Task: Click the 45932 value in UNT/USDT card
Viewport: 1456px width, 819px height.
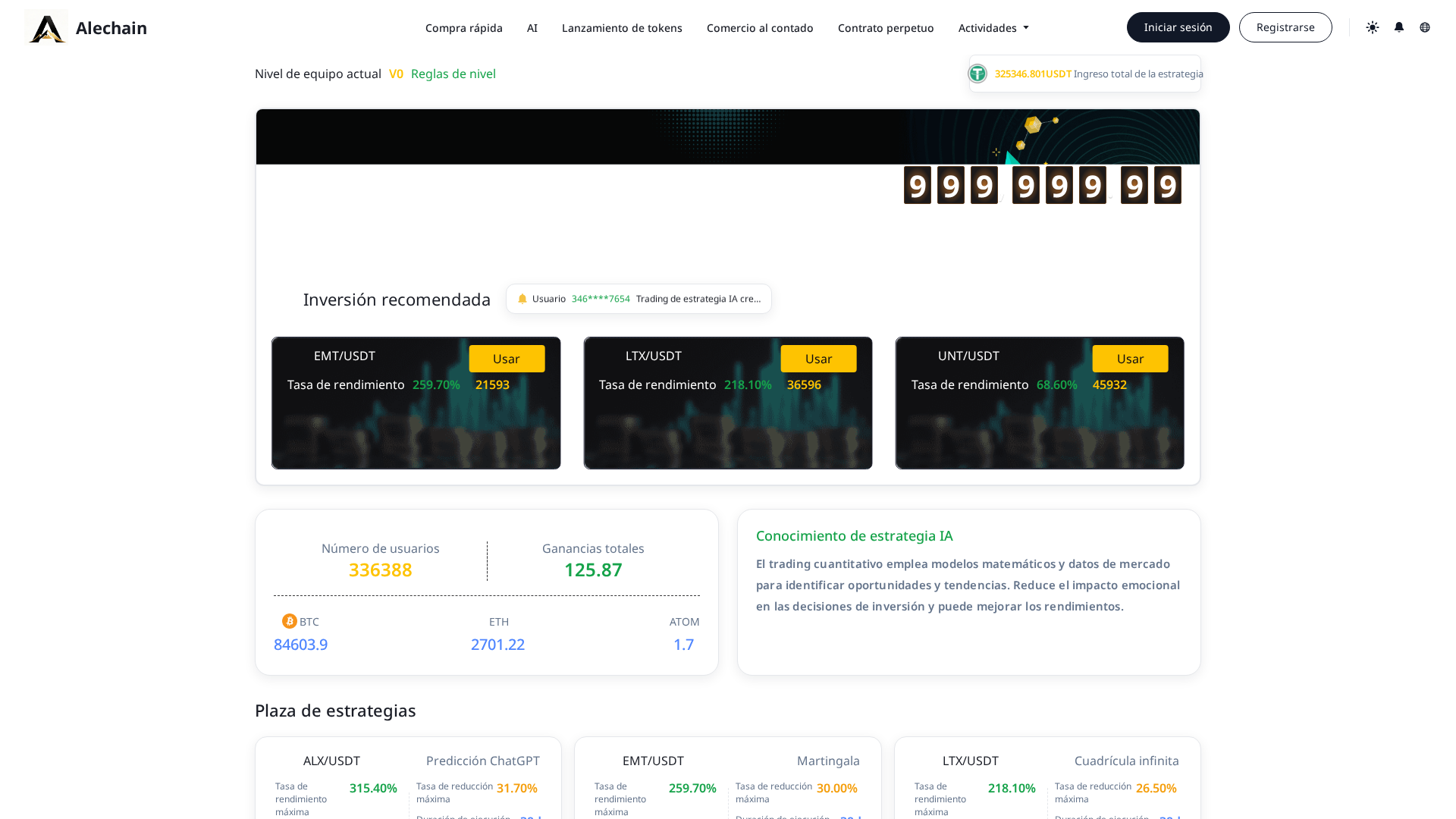Action: (1109, 384)
